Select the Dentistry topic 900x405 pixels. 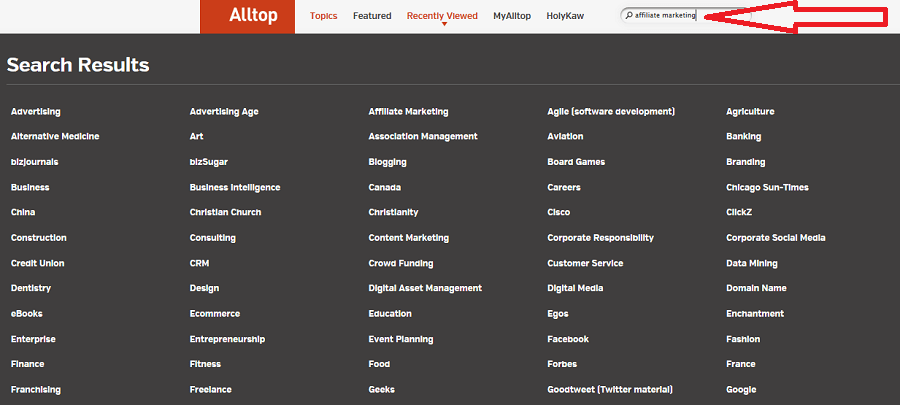31,288
